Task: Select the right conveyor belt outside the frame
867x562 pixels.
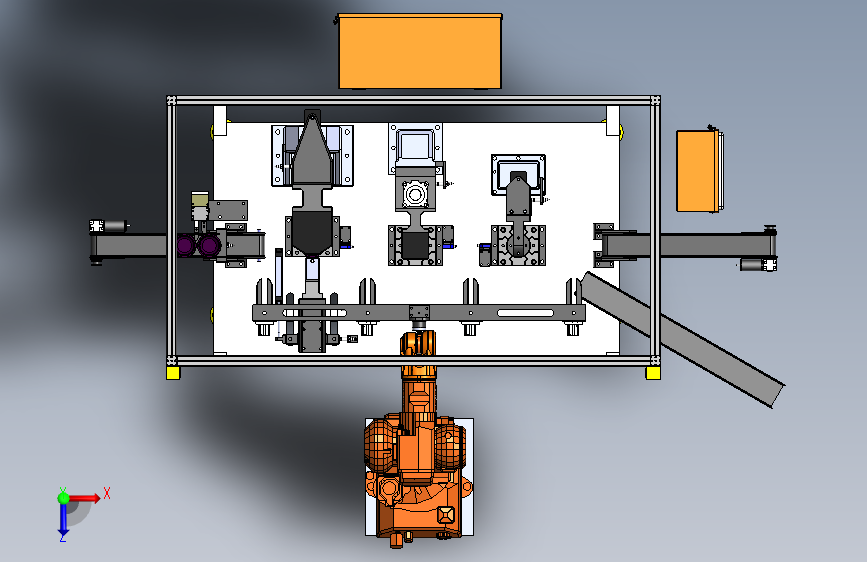Action: [x=717, y=245]
